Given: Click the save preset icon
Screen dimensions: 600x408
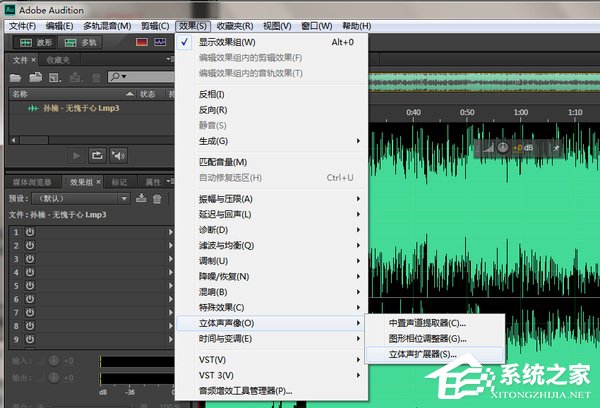Looking at the screenshot, I should pos(141,198).
